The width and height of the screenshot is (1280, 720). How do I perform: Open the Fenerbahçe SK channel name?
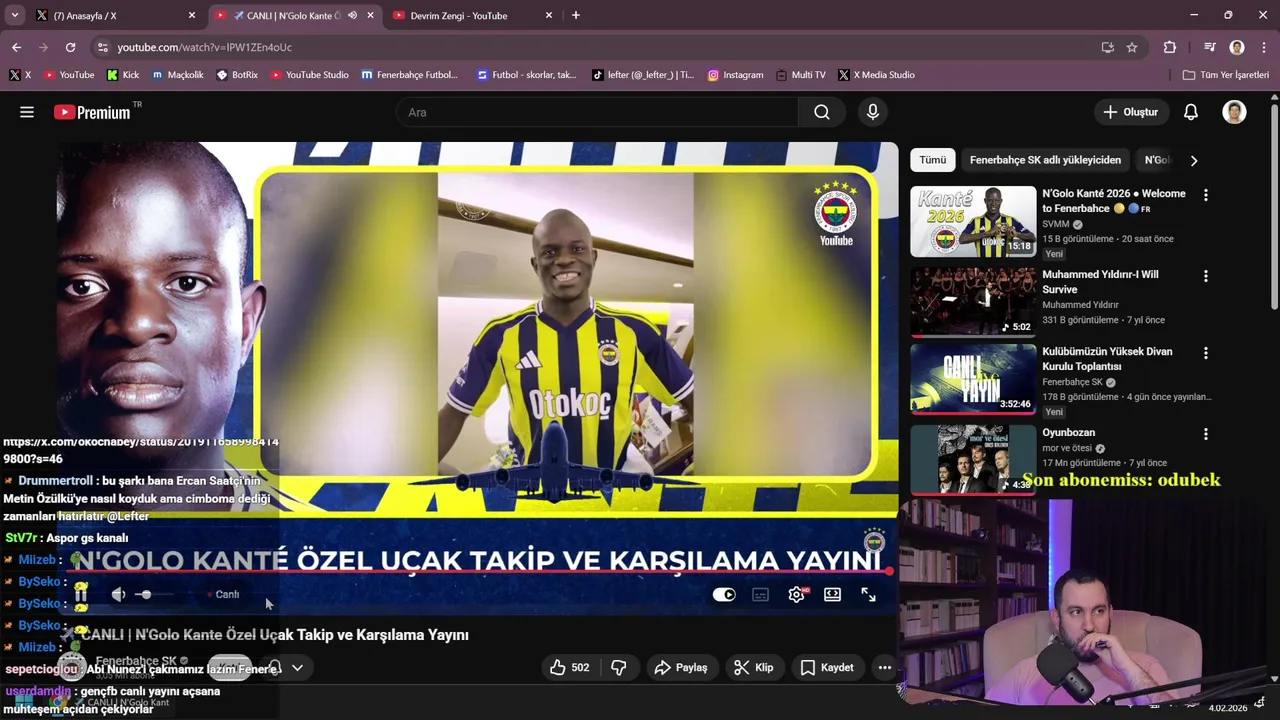[x=136, y=660]
